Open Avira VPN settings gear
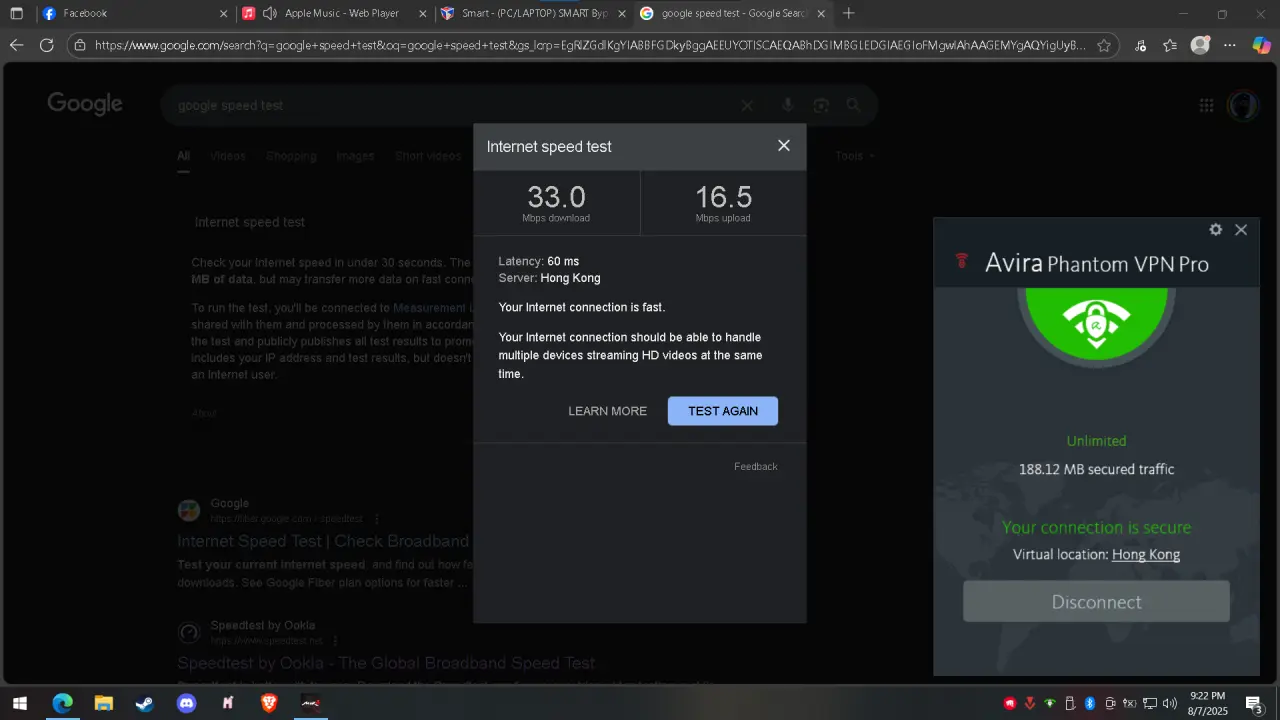This screenshot has width=1280, height=720. coord(1215,230)
